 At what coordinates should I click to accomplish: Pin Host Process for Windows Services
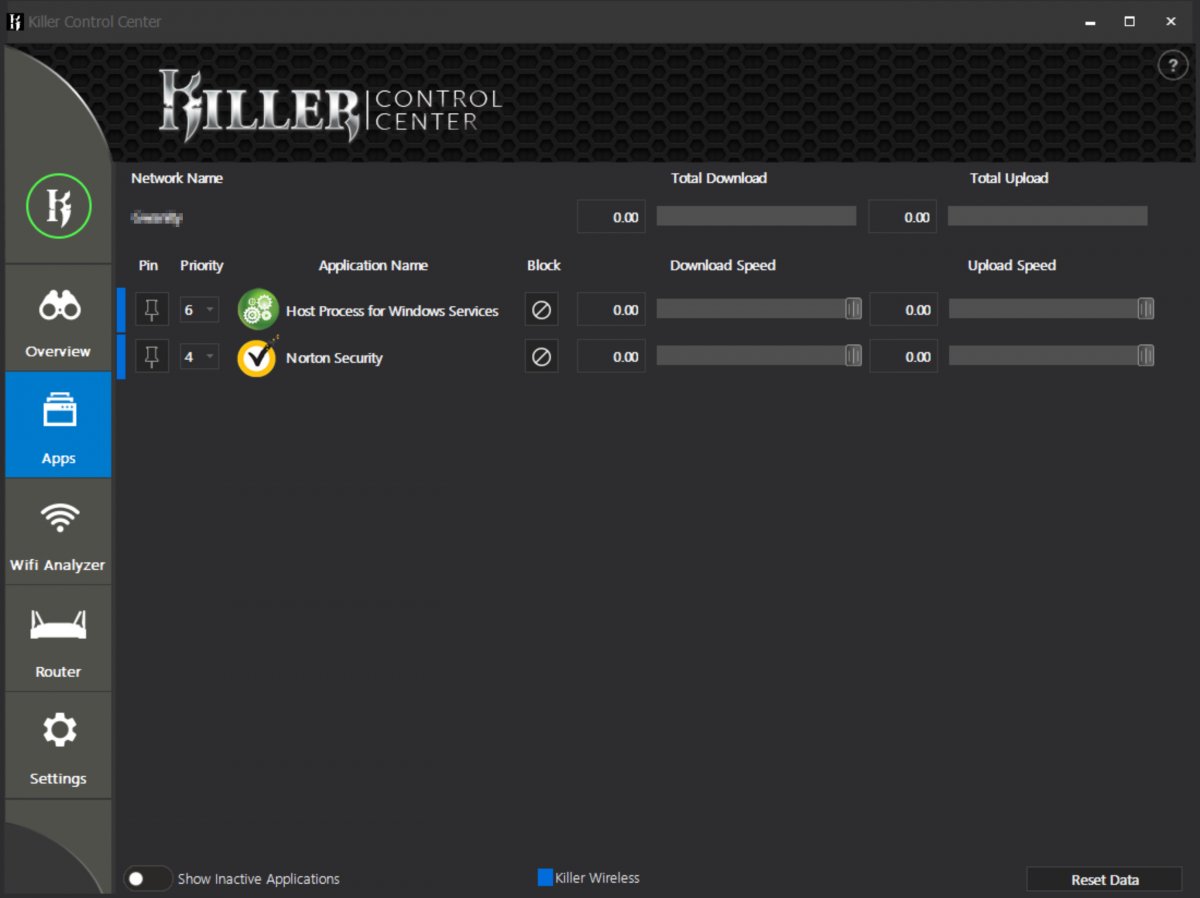(152, 310)
